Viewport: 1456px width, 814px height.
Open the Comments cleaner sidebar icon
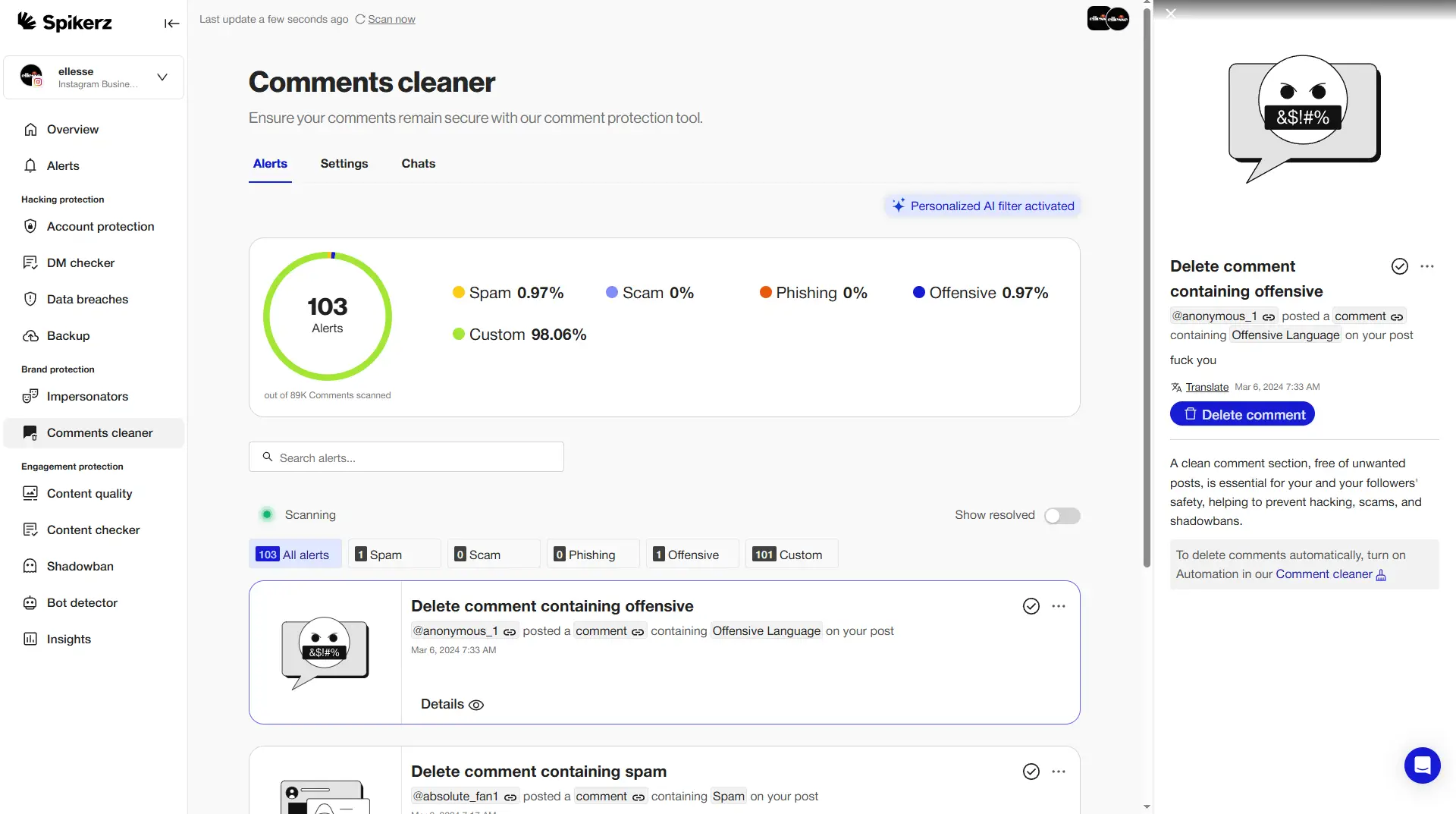coord(30,433)
